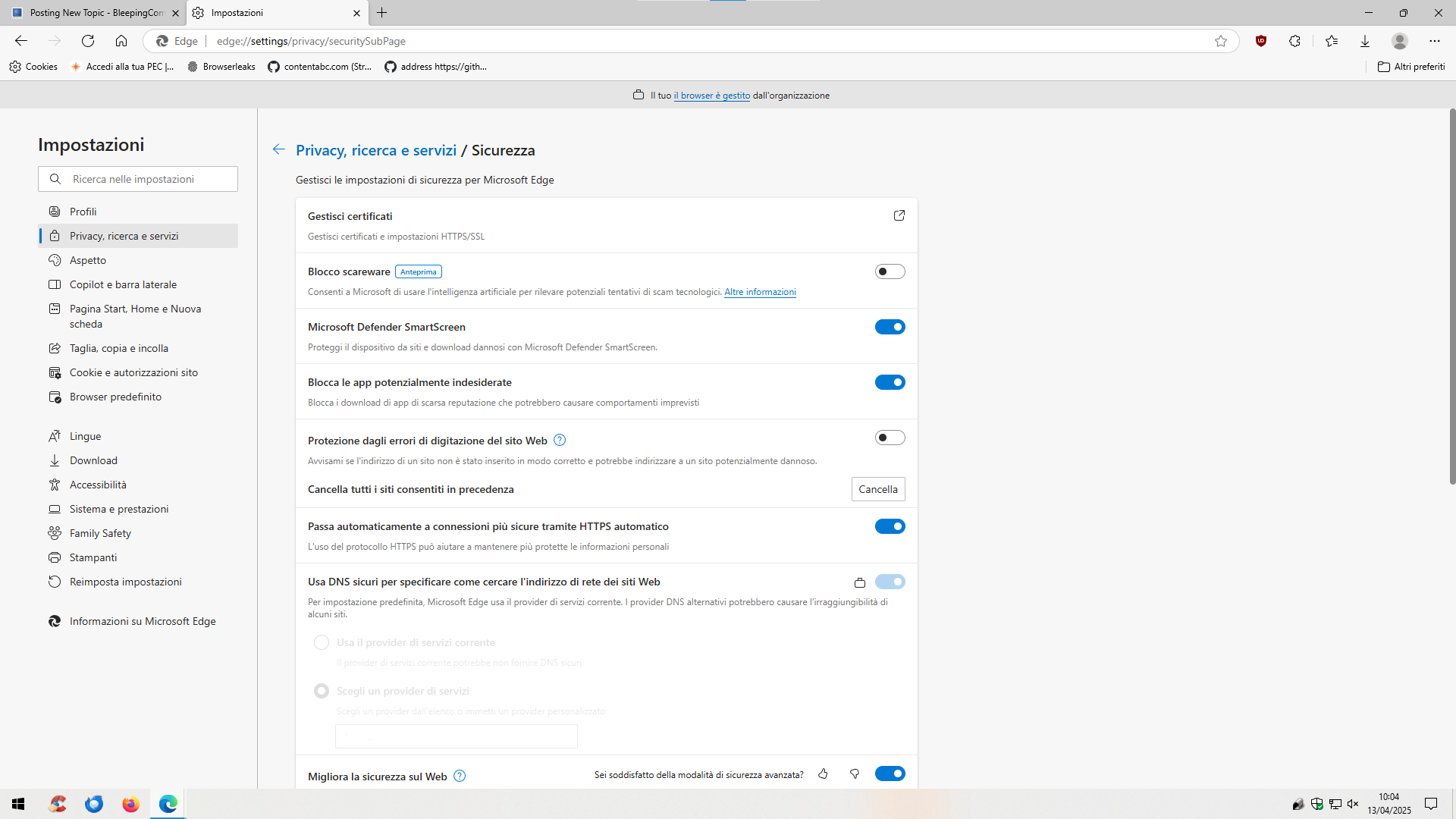Enable the Blocco scareware toggle
The height and width of the screenshot is (819, 1456).
890,271
